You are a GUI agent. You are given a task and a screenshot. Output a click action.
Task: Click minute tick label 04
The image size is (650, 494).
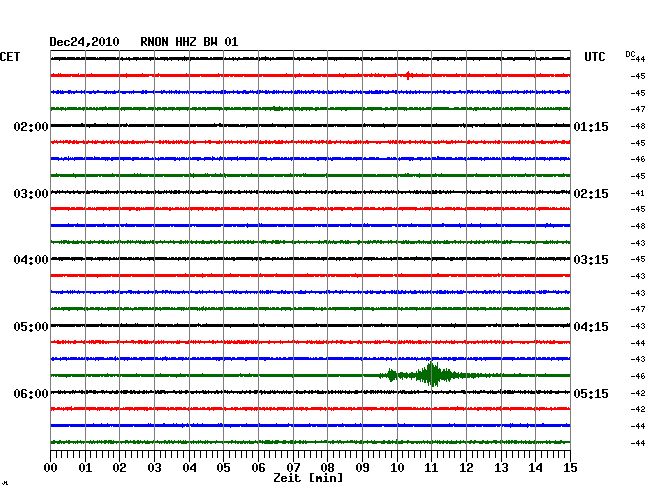[x=189, y=467]
